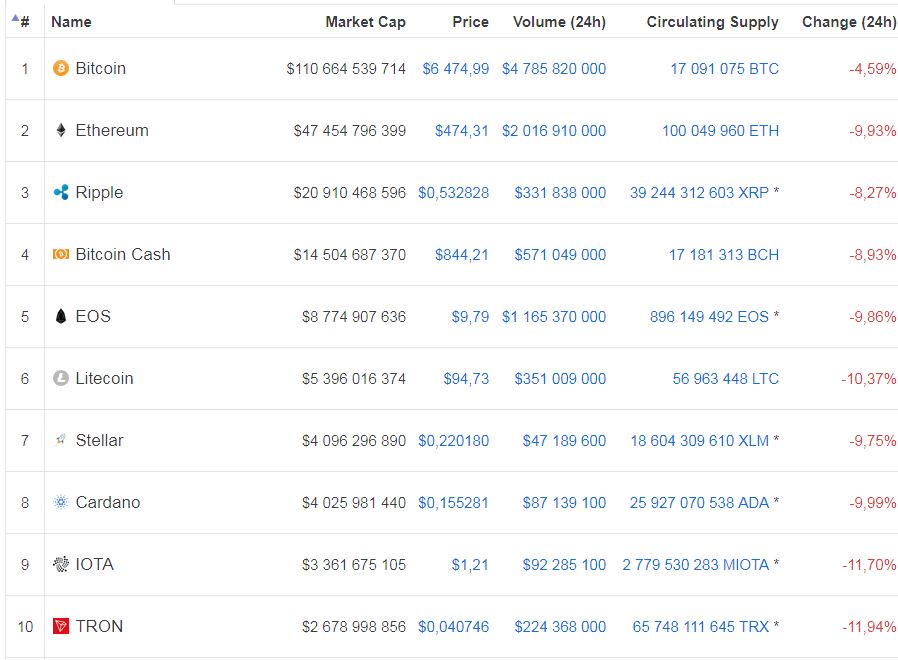
Task: Click the Stellar rocket logo icon
Action: 61,440
